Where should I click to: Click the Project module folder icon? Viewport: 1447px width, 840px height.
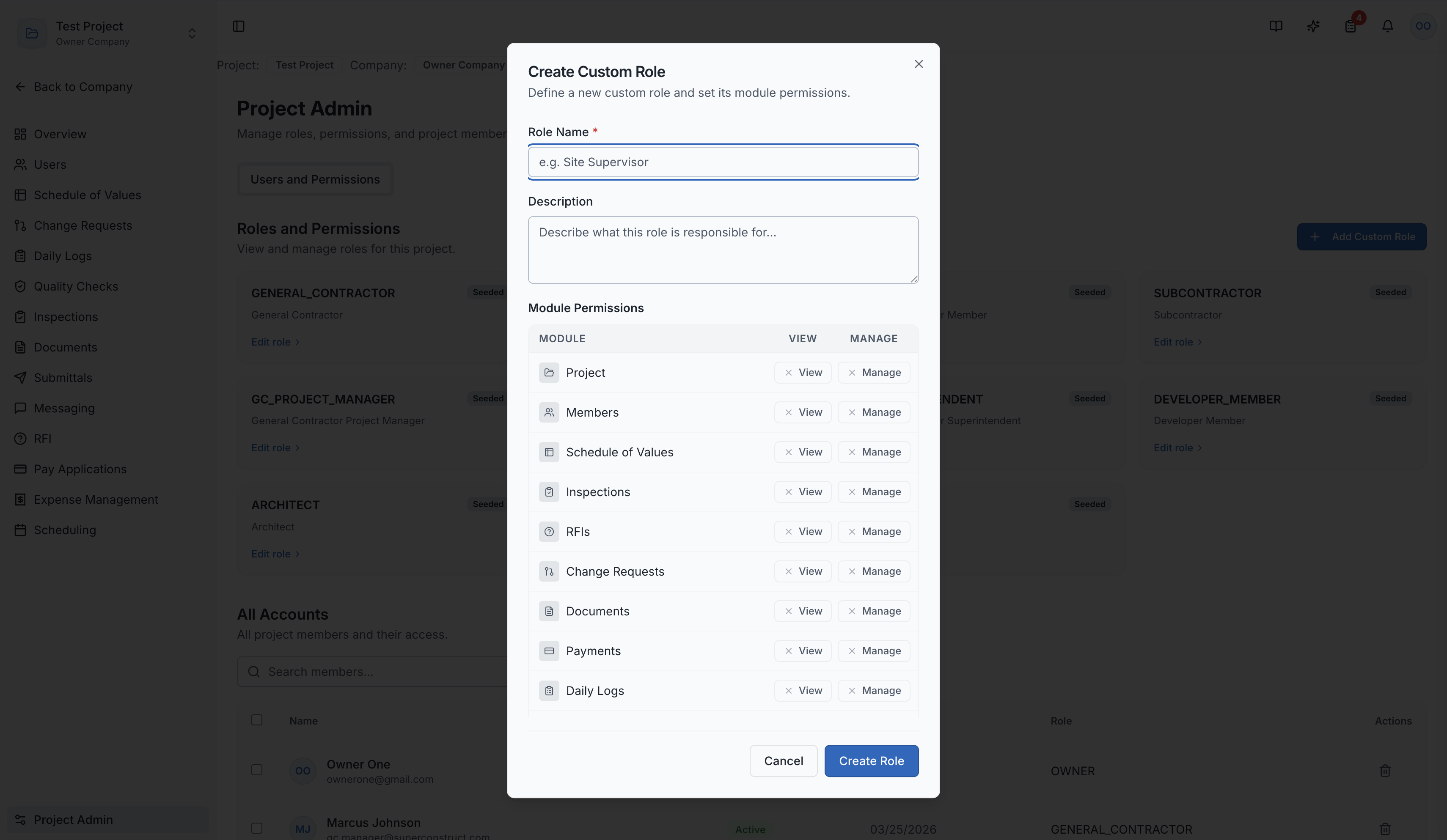[549, 373]
